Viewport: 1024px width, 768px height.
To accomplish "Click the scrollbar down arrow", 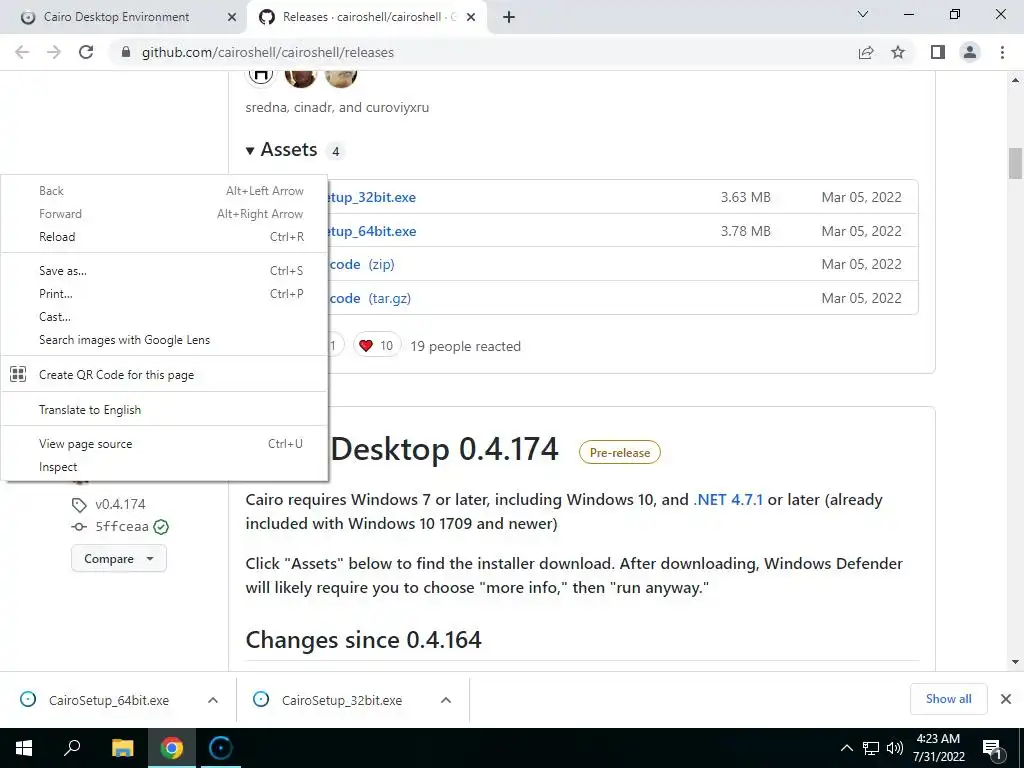I will pos(1015,662).
